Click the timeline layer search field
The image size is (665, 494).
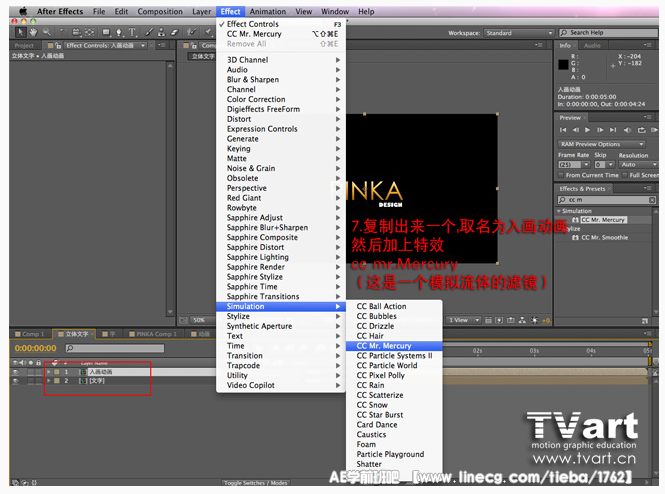click(115, 348)
